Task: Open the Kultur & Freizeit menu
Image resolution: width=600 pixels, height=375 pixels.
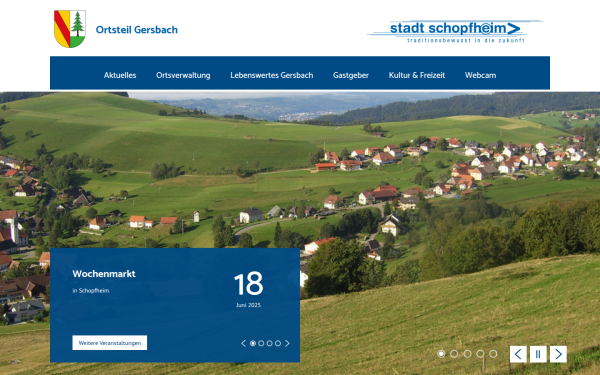Action: click(x=417, y=75)
